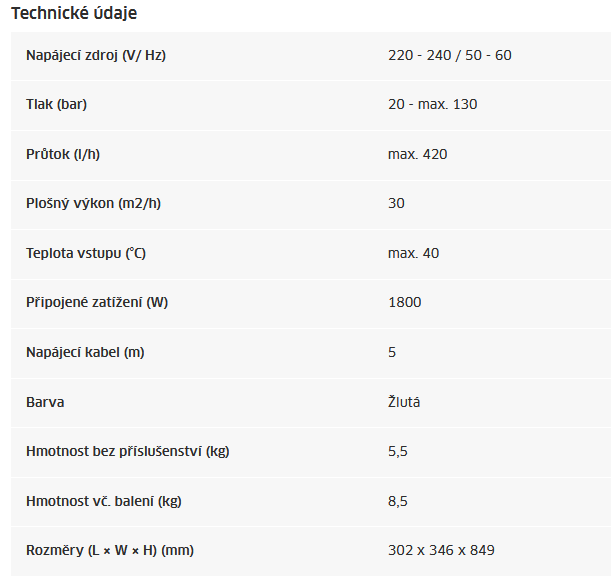Select the "Napájecí zdroj (V/ Hz)" label
This screenshot has width=612, height=578.
click(96, 55)
